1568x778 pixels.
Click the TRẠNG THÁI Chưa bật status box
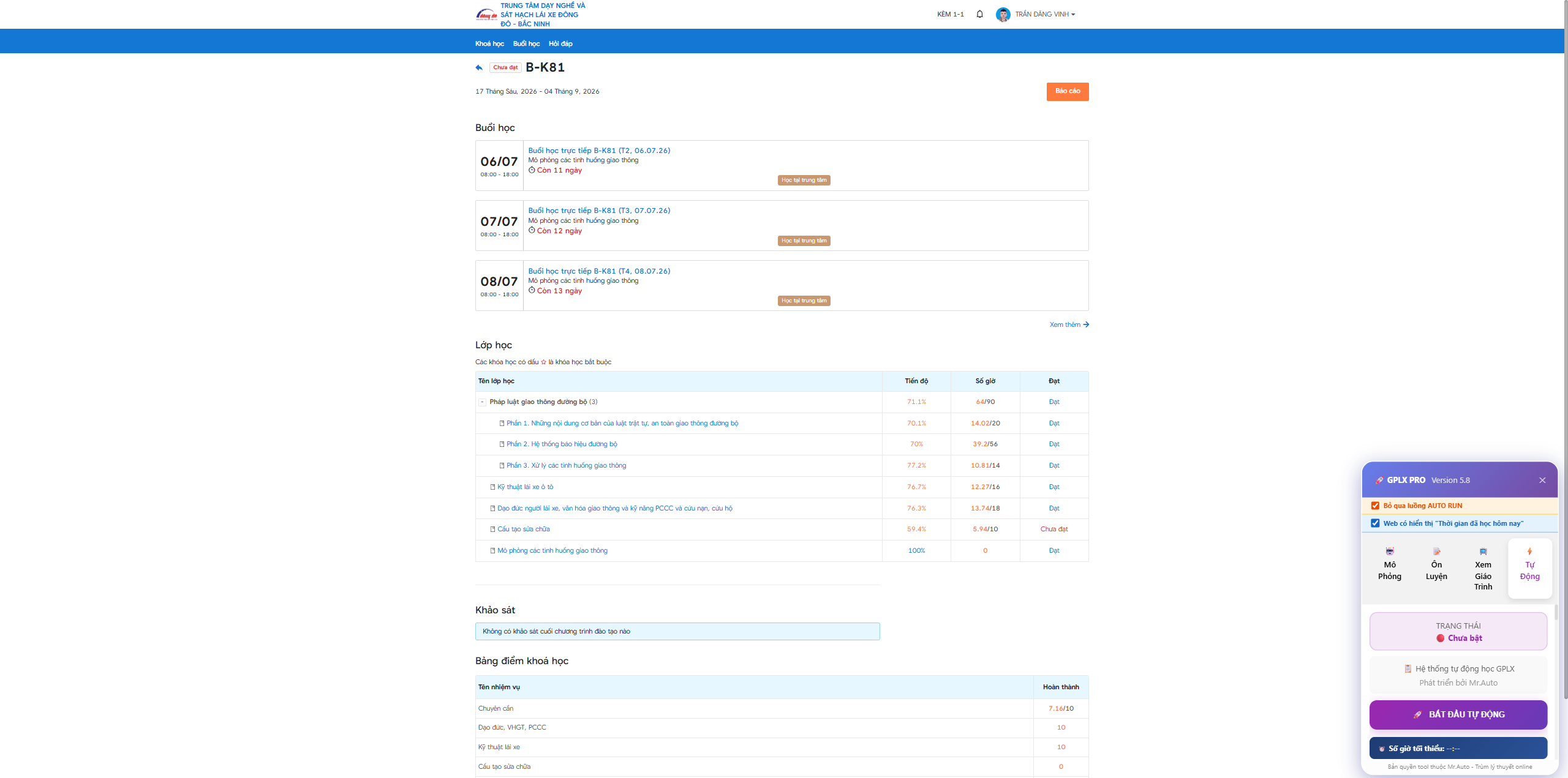click(1458, 632)
